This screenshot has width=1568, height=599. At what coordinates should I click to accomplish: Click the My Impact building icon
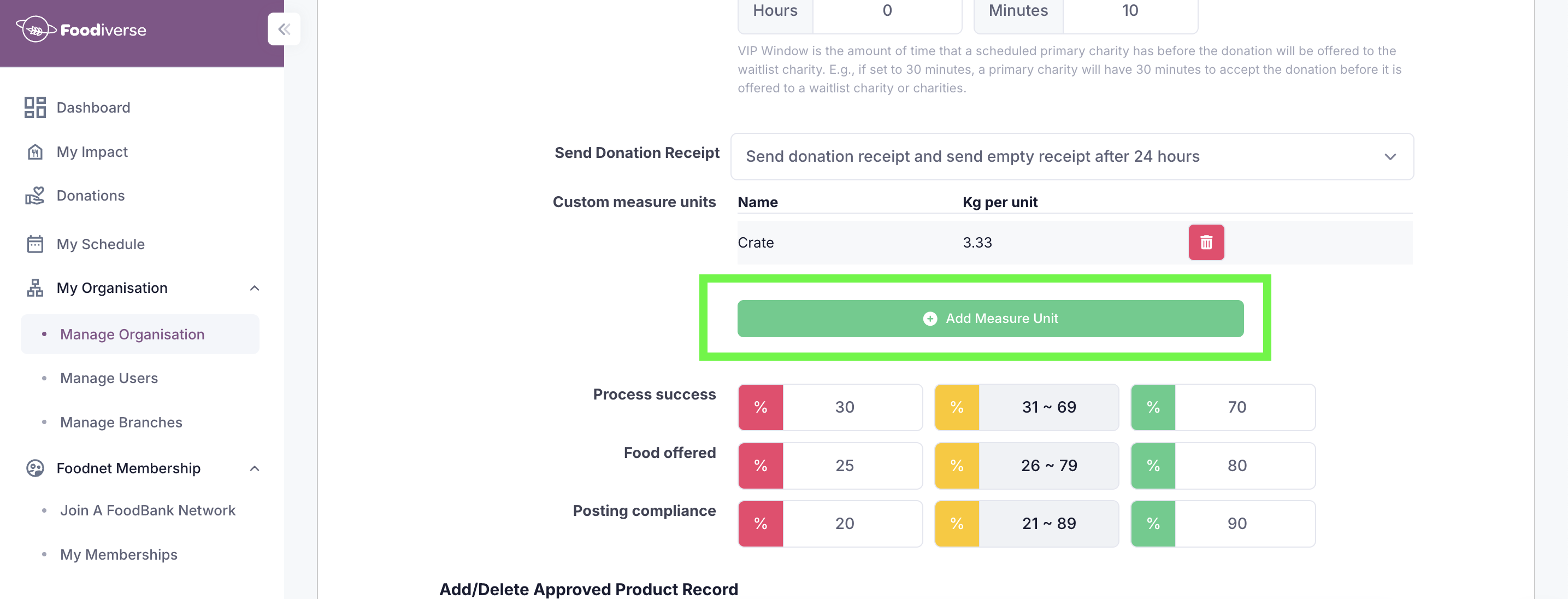click(36, 151)
